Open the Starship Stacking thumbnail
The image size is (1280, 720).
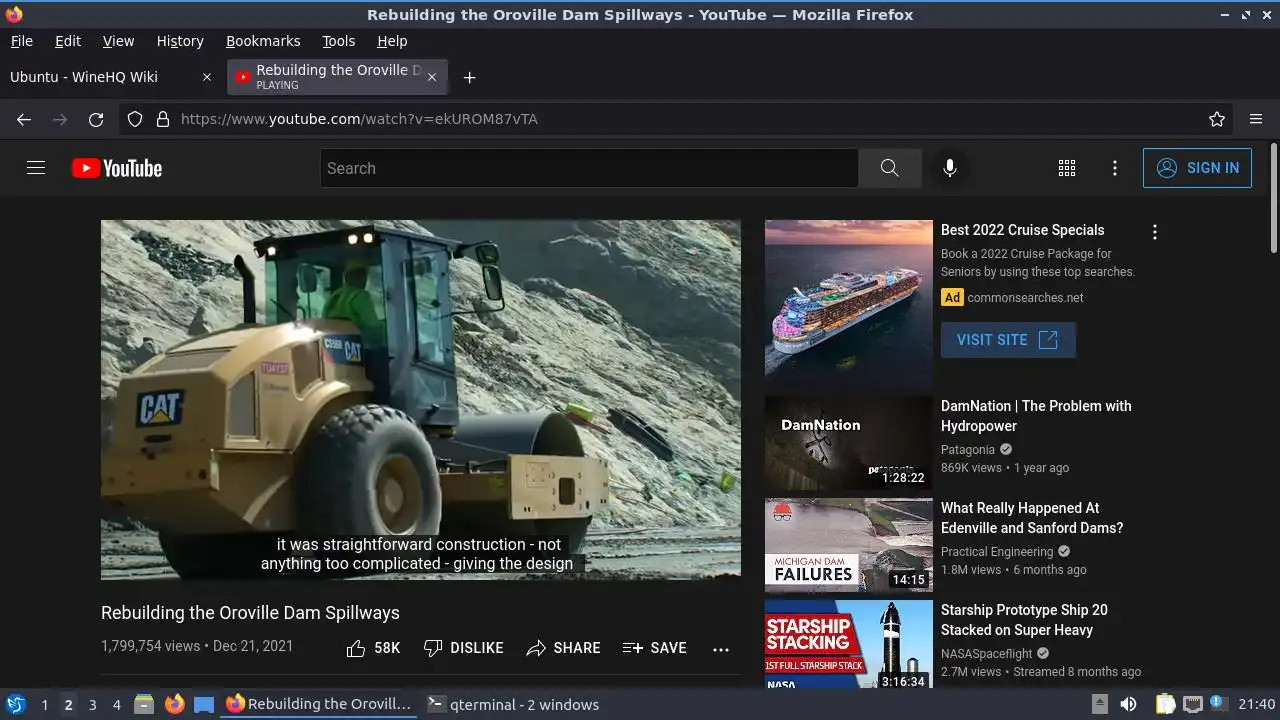pyautogui.click(x=849, y=645)
